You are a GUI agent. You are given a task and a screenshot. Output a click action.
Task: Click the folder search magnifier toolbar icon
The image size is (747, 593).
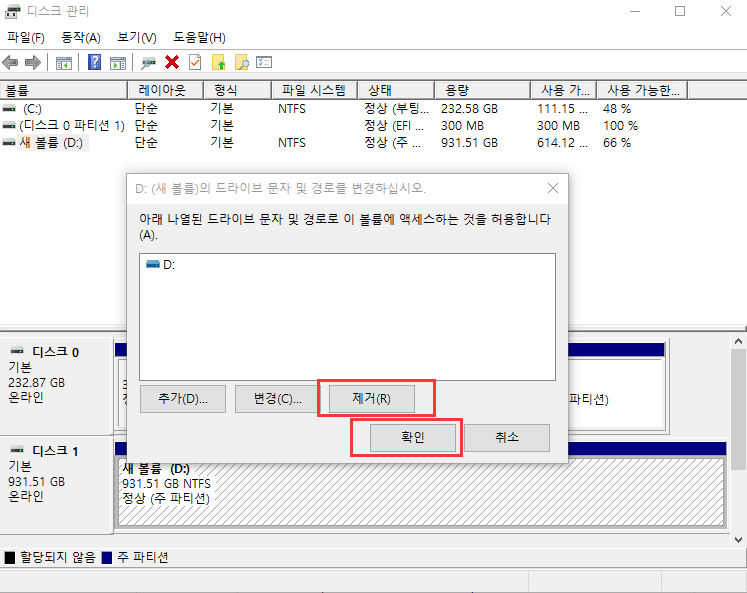click(242, 62)
